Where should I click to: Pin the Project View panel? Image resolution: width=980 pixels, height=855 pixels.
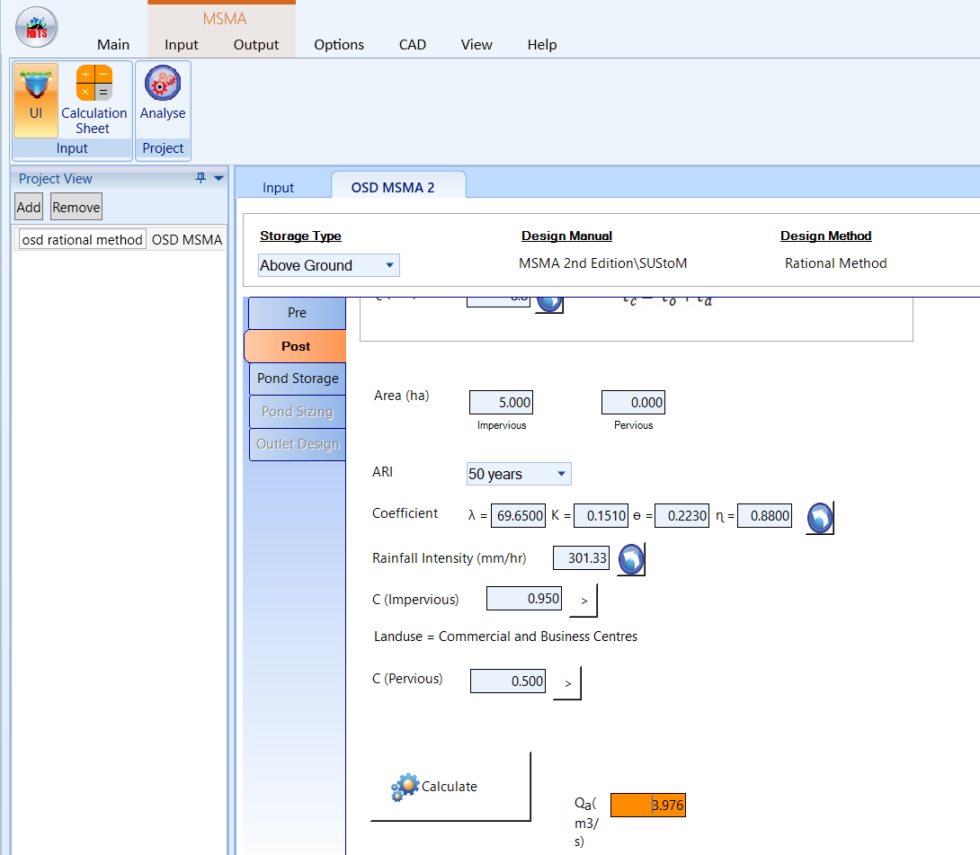click(x=200, y=178)
